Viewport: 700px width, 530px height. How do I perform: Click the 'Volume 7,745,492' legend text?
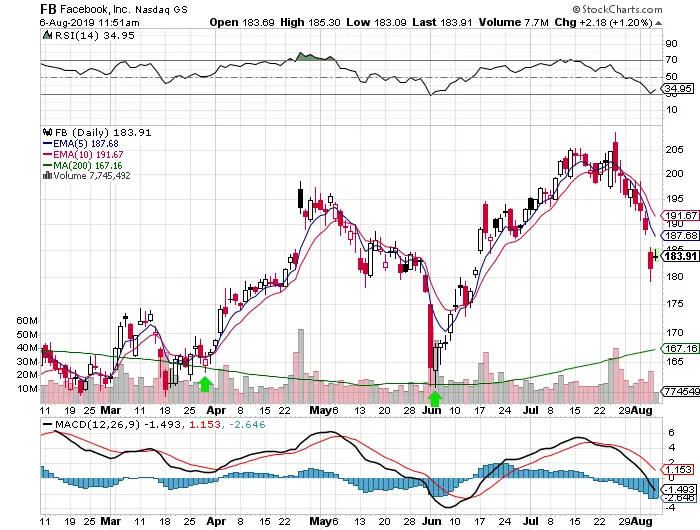92,175
